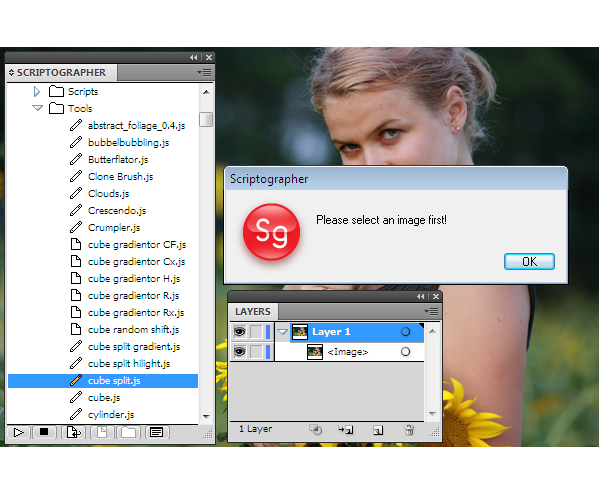Click the Scriptographer tab title
The image size is (600, 479).
(x=61, y=72)
